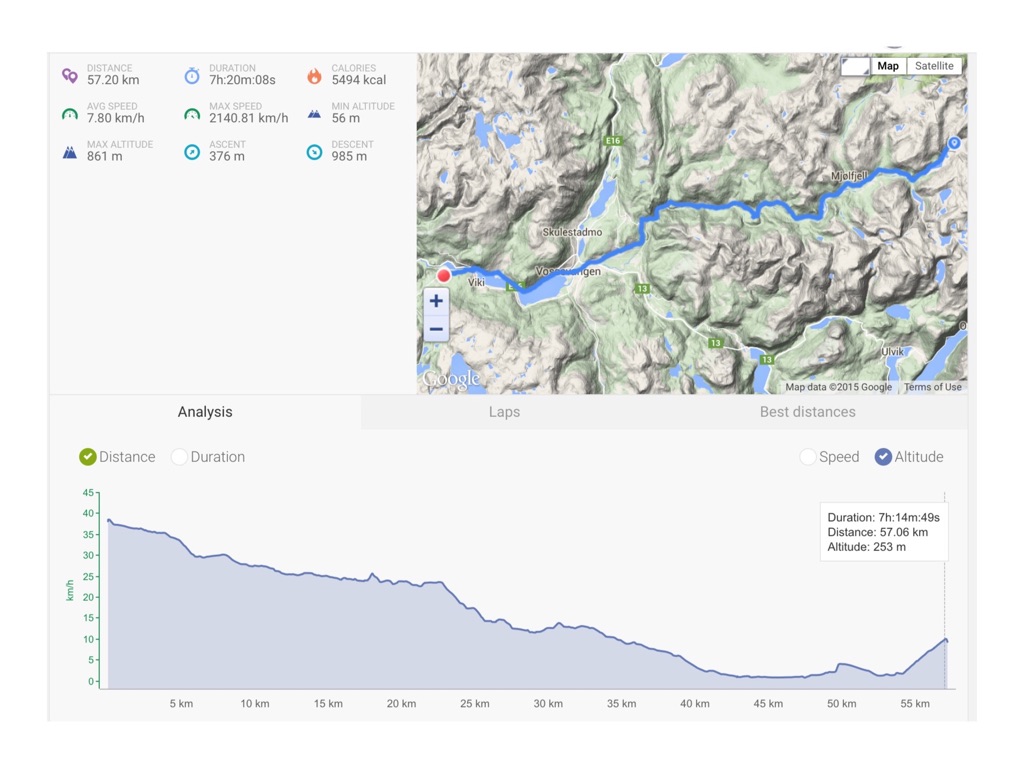This screenshot has width=1024, height=768.
Task: Click the Calories flame icon
Action: tap(314, 75)
